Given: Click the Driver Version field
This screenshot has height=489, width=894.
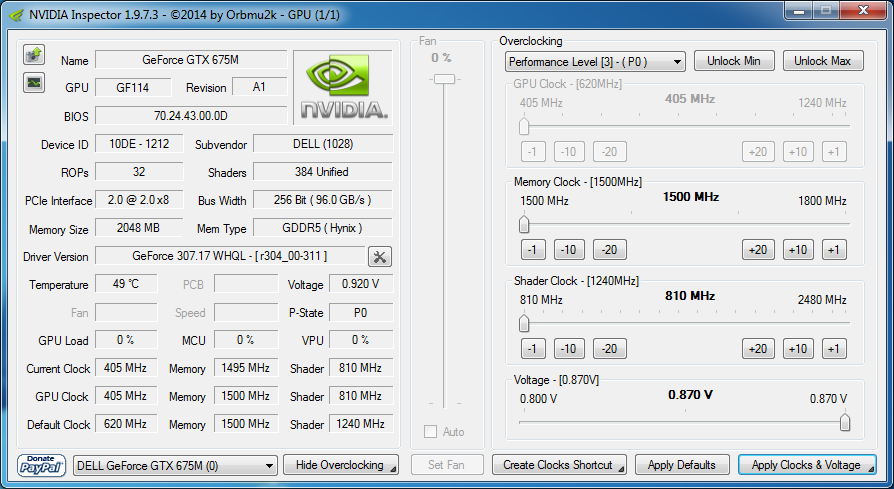Looking at the screenshot, I should (x=230, y=256).
